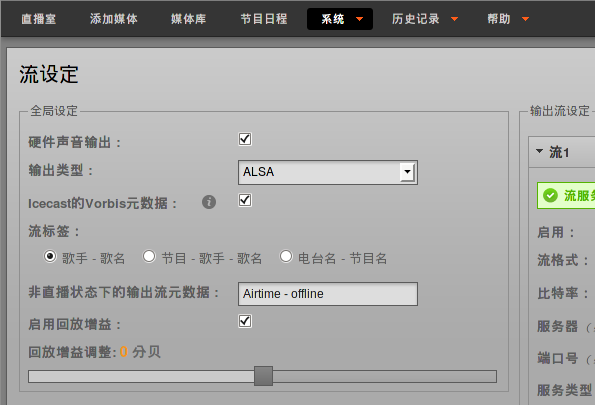
Task: Click the orange arrow beside 历史记录
Action: 454,19
